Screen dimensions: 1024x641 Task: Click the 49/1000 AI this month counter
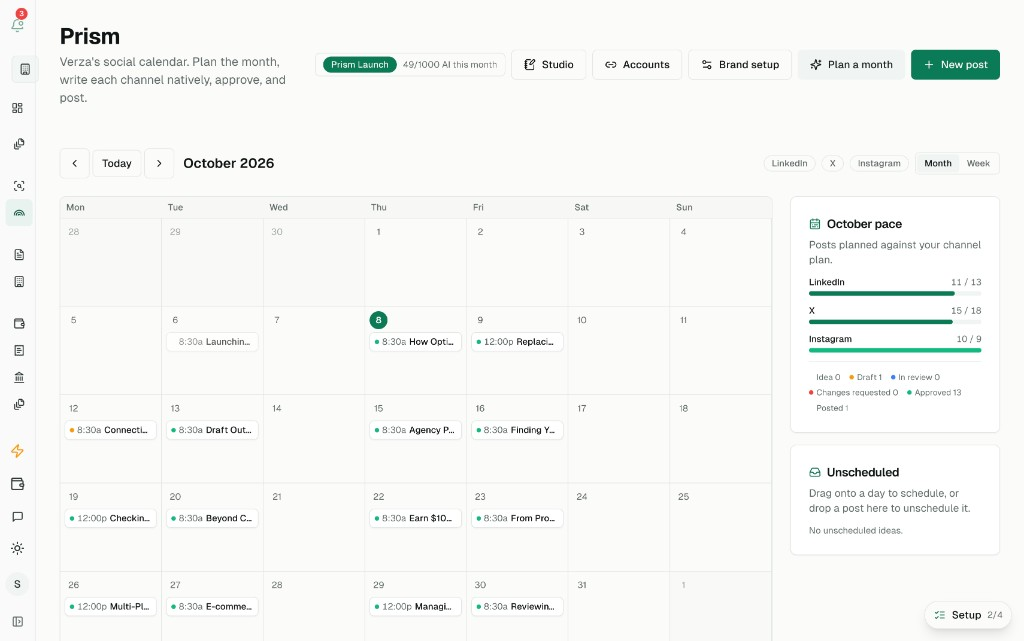[x=450, y=65]
